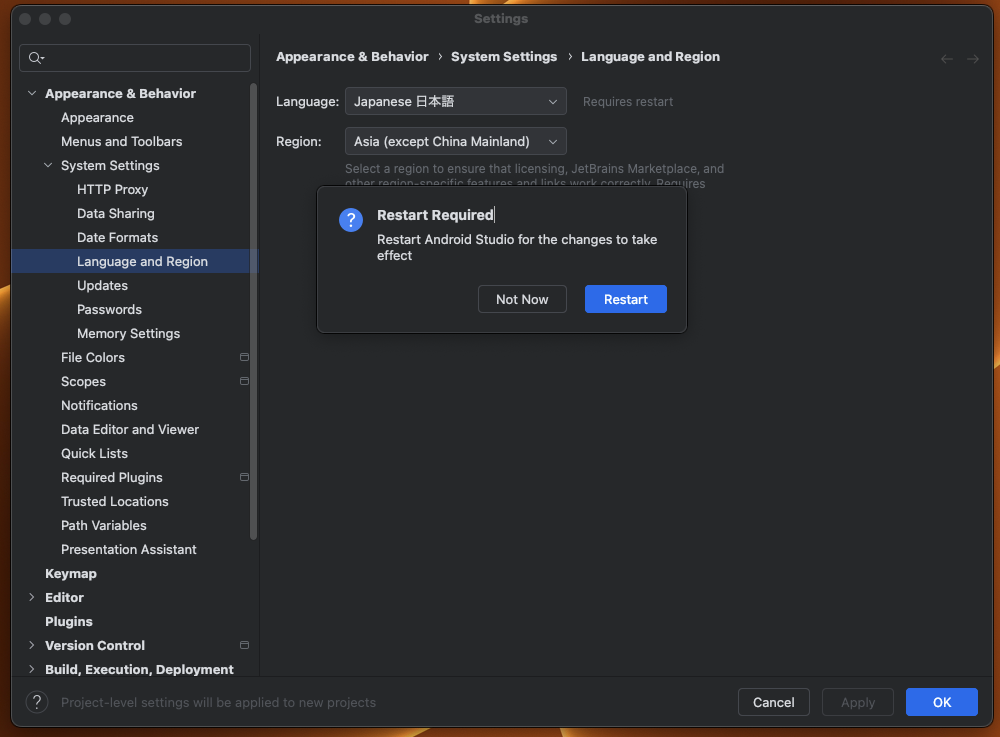The width and height of the screenshot is (1000, 737).
Task: Click the project-level icon beside File Colors
Action: click(244, 357)
